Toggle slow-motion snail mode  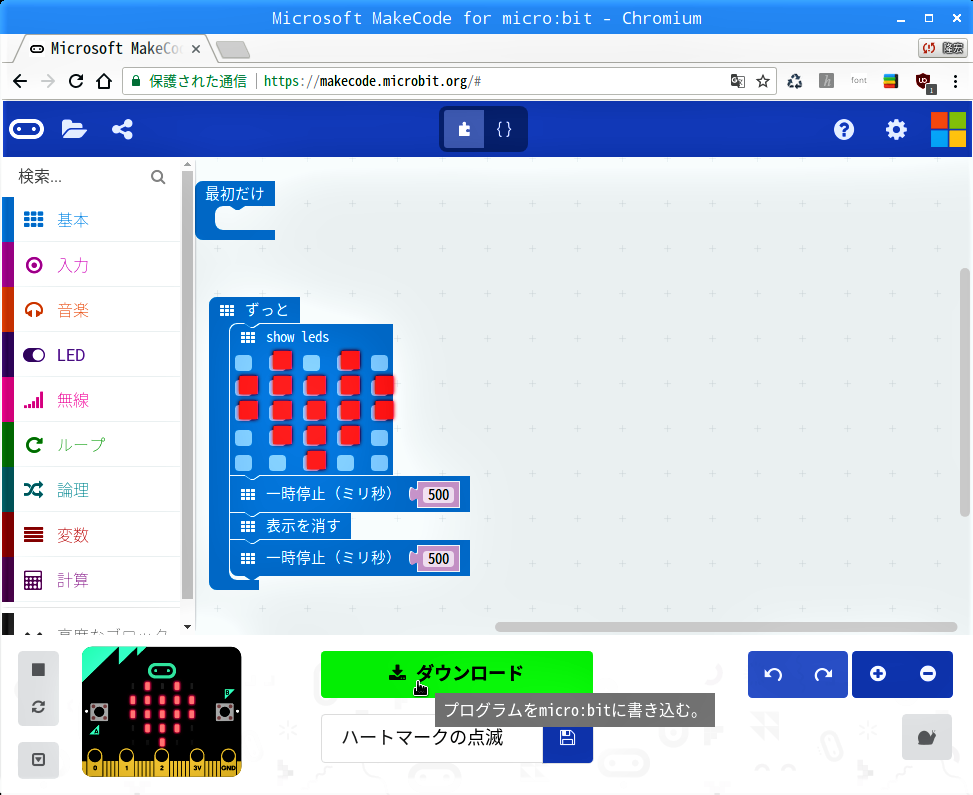(926, 737)
